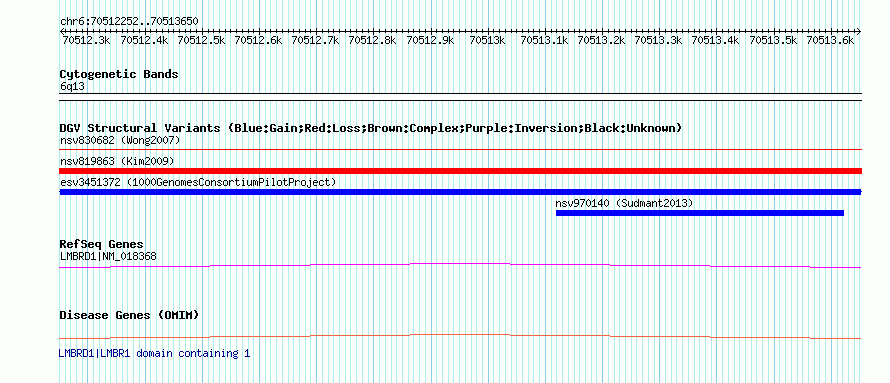
Task: Click the 70513.6k ruler tick label
Action: click(830, 40)
